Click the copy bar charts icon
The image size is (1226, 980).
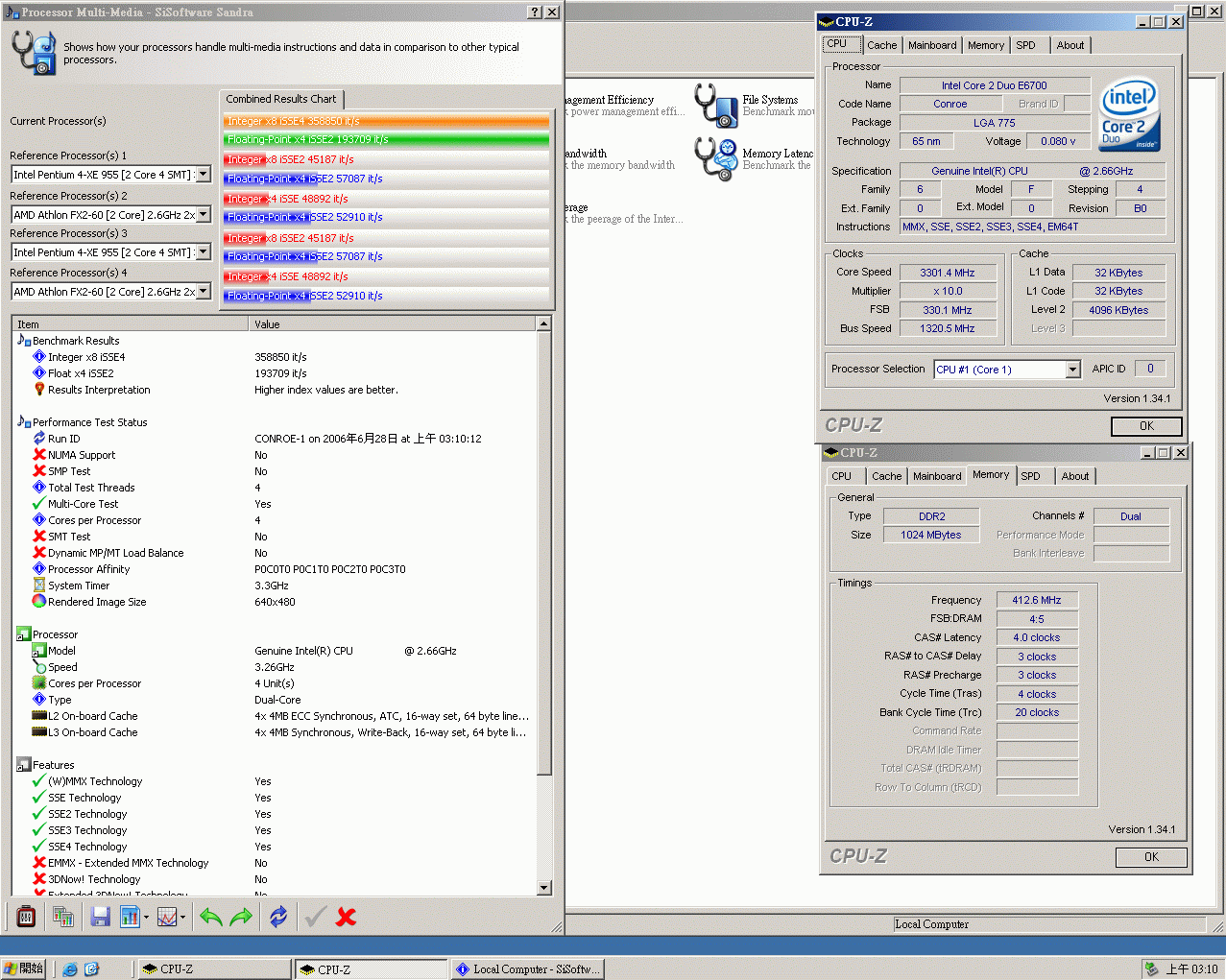click(x=63, y=917)
